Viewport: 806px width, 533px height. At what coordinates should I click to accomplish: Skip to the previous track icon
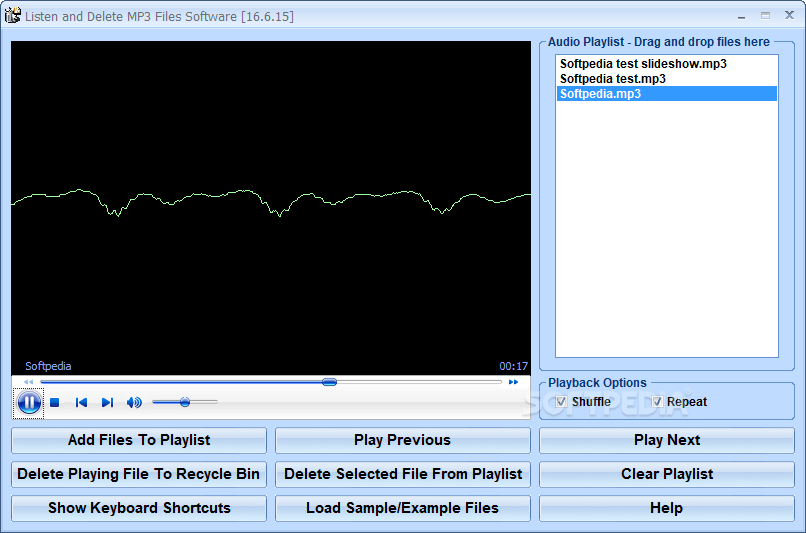[x=81, y=402]
